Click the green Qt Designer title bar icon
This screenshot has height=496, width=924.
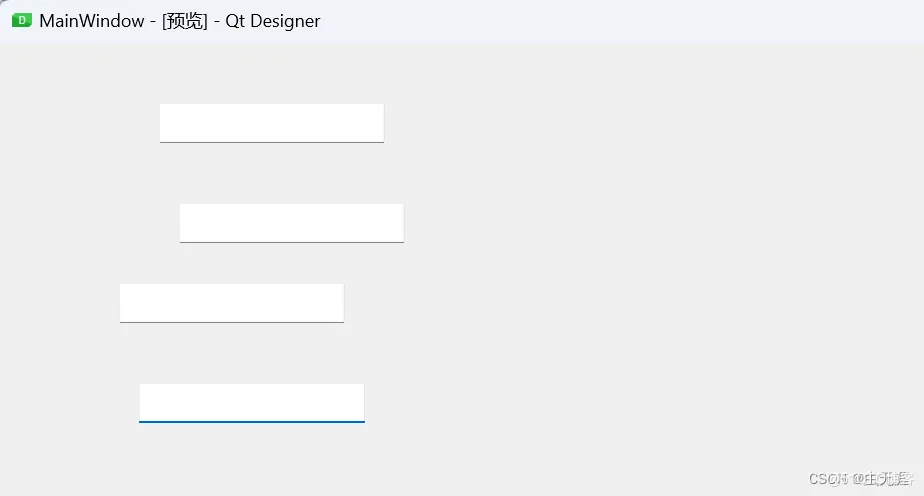point(22,21)
